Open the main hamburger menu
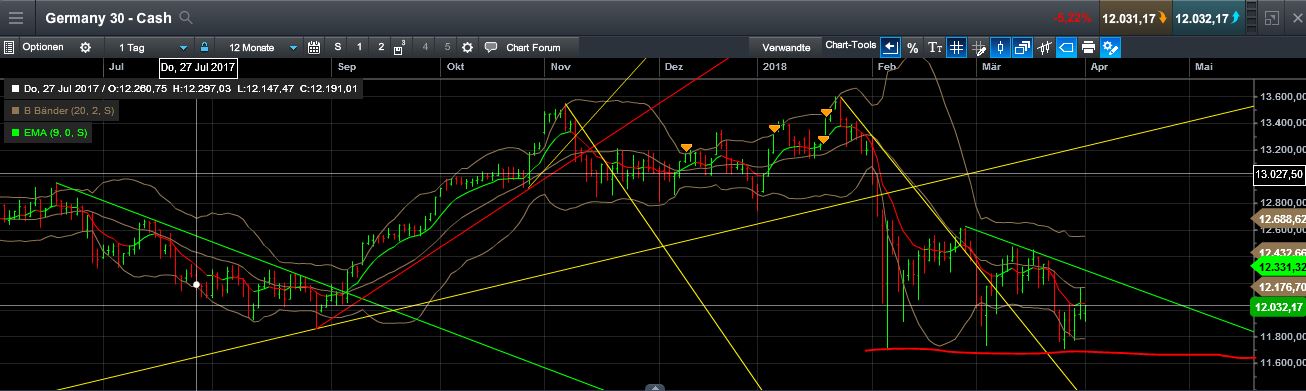Image resolution: width=1306 pixels, height=391 pixels. click(17, 18)
